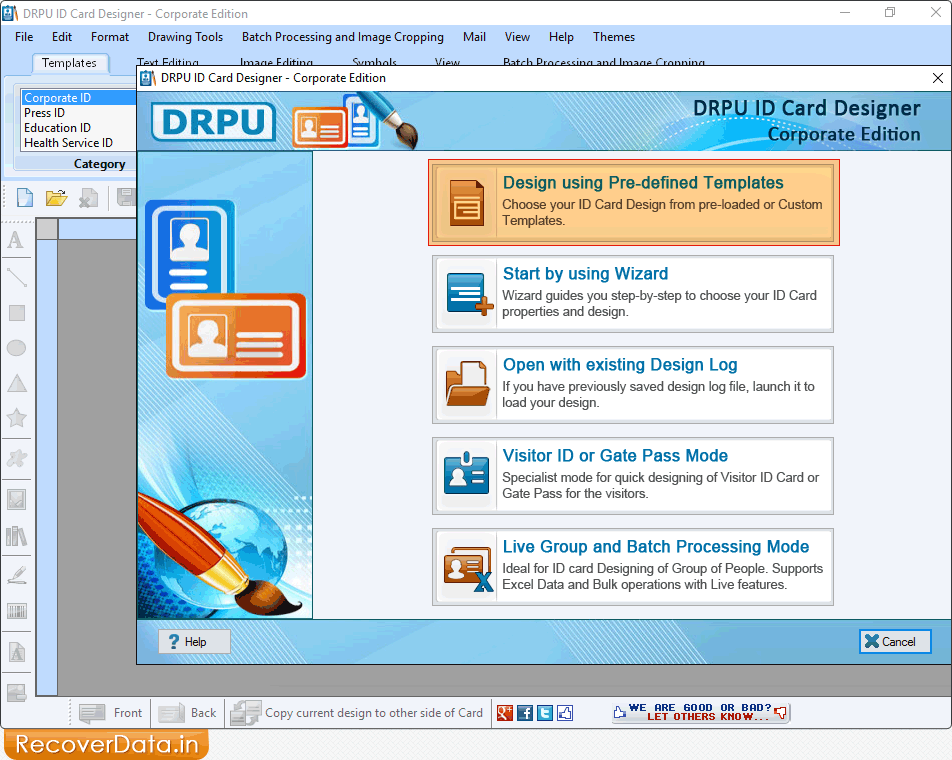Select the Rectangle shape tool
Viewport: 952px width, 760px height.
[x=16, y=313]
